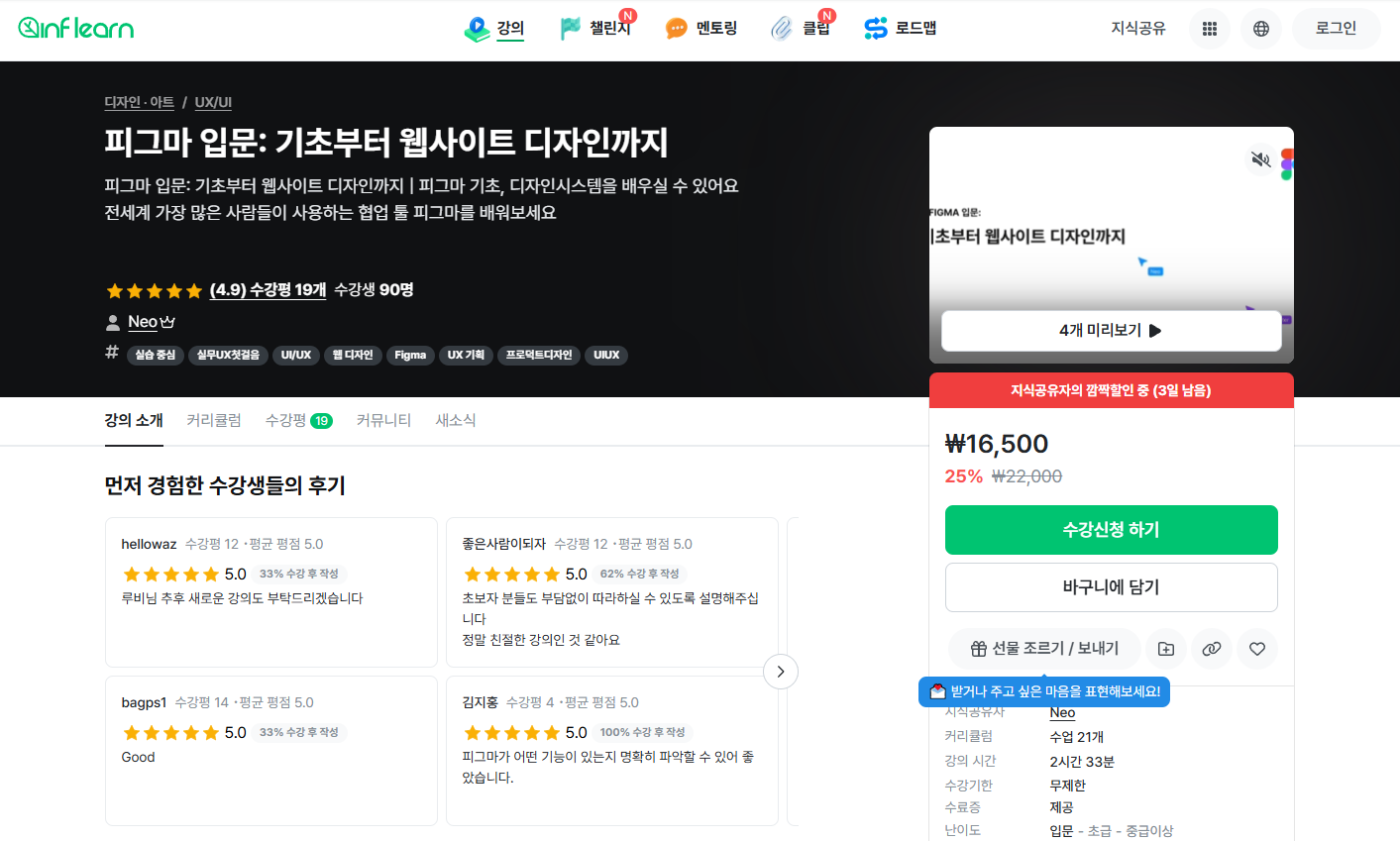Open the 좋은사람이되자 review card
Image resolution: width=1400 pixels, height=841 pixels.
612,592
